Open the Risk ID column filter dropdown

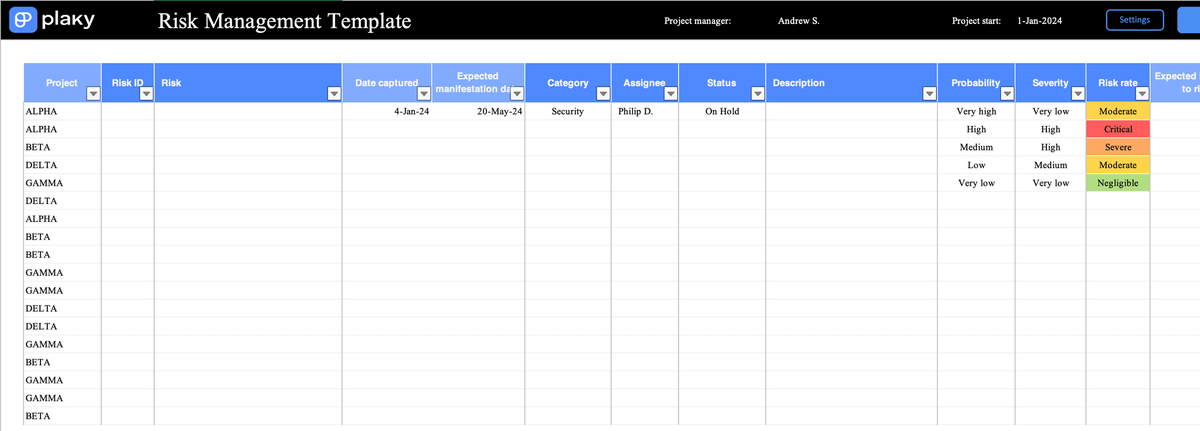pyautogui.click(x=146, y=94)
